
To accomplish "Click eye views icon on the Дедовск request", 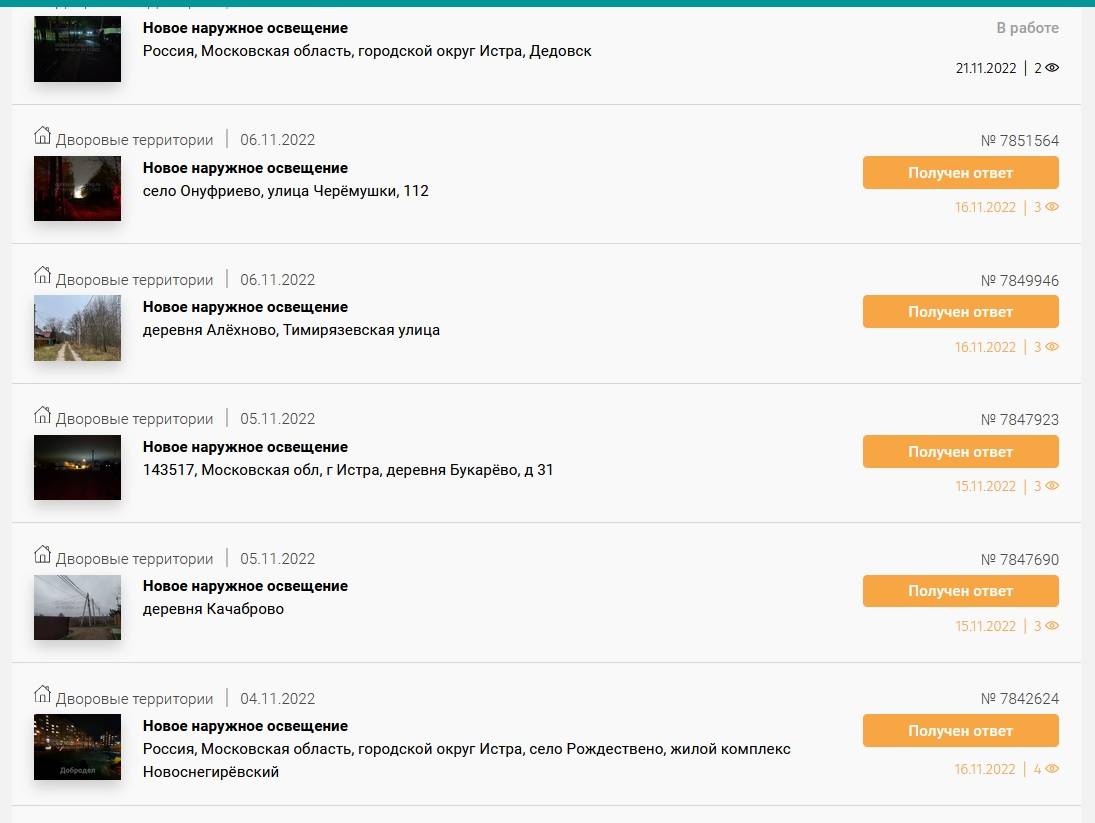I will point(1052,68).
